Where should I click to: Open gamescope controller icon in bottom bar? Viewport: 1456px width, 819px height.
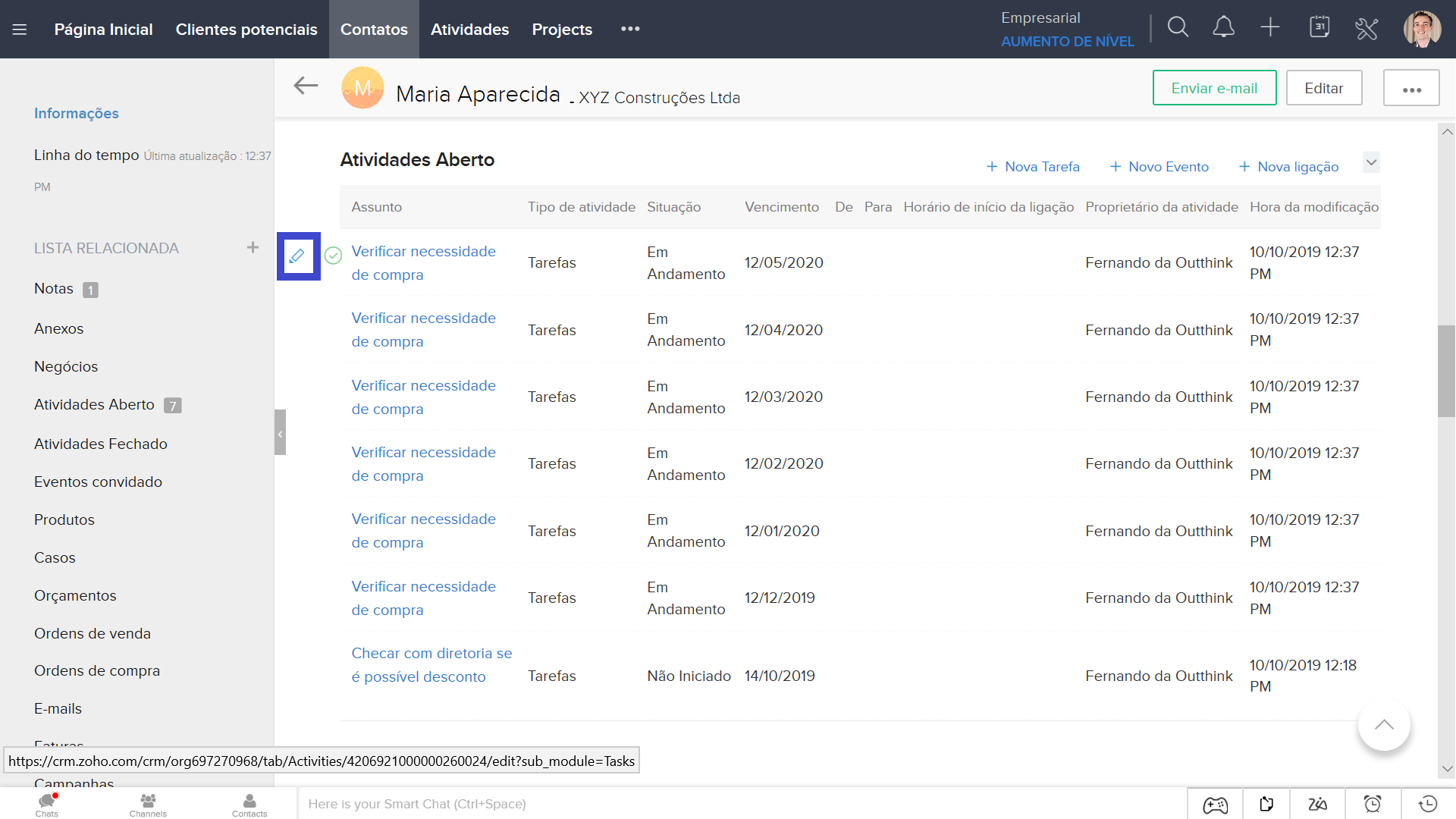pyautogui.click(x=1215, y=804)
